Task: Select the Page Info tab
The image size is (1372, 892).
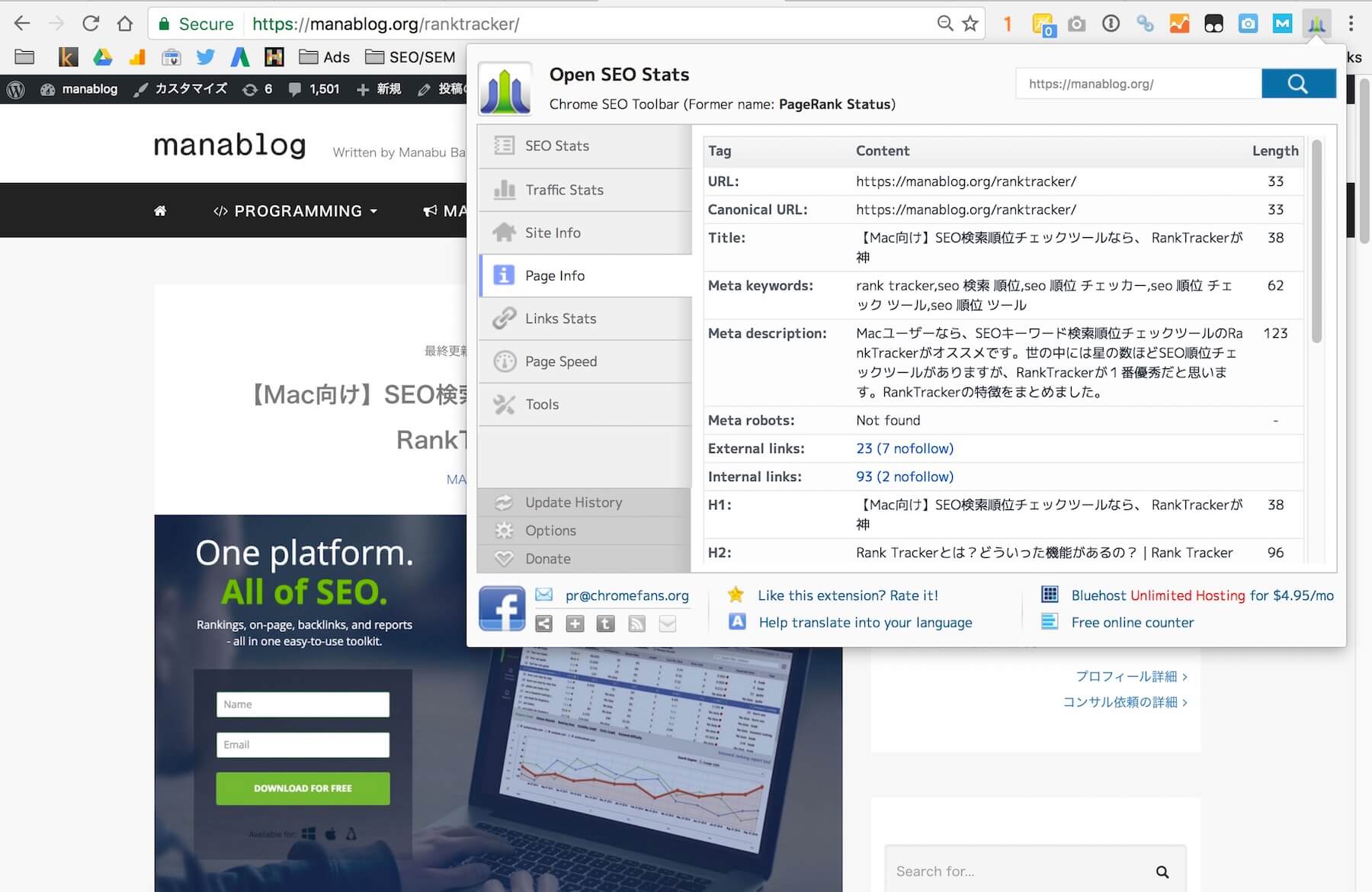Action: (x=585, y=276)
